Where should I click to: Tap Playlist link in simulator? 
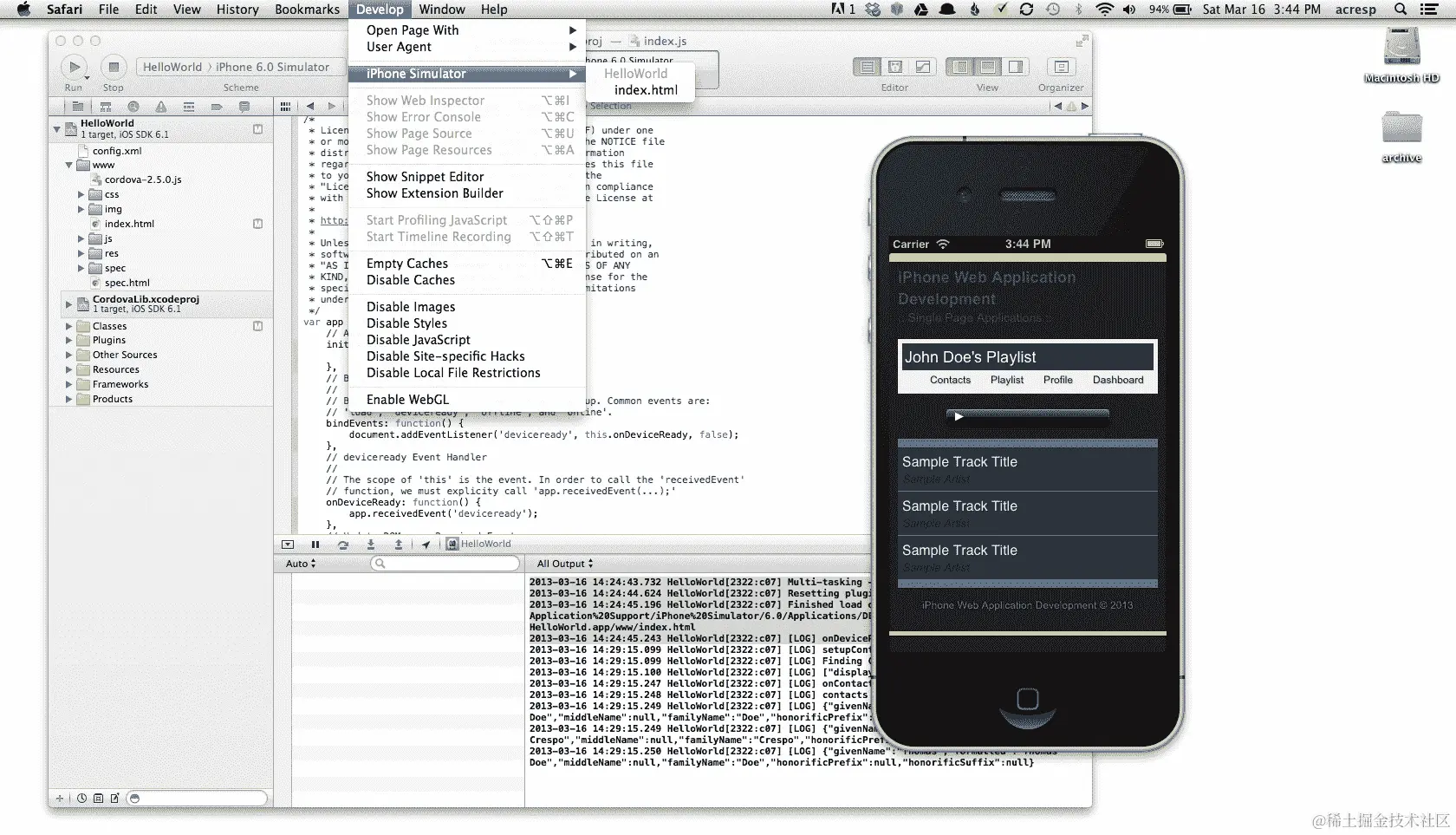coord(1007,380)
